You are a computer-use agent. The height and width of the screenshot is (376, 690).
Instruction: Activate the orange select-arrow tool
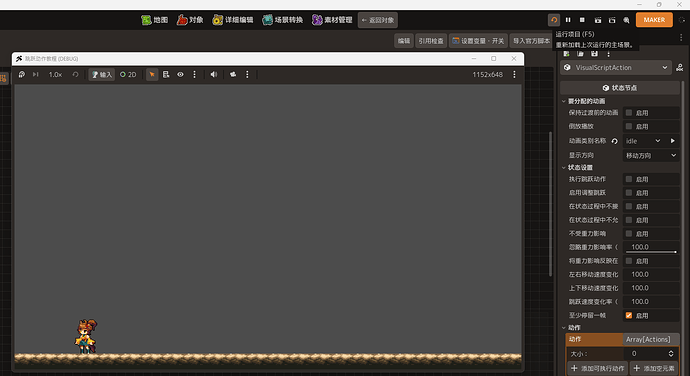pyautogui.click(x=152, y=74)
